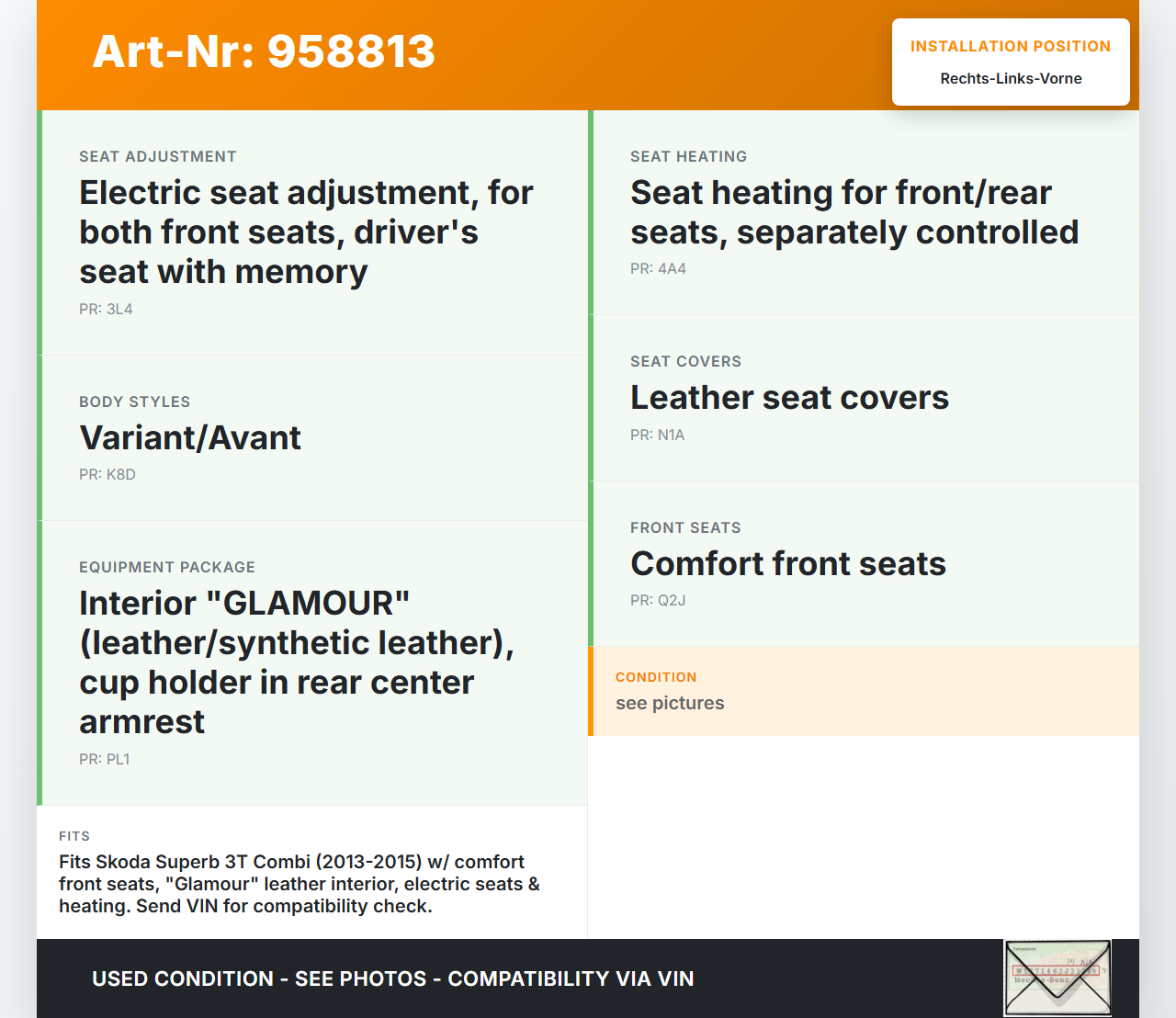Click the seat heating front/rear heading
Screen dimensions: 1176x1018
click(x=854, y=212)
